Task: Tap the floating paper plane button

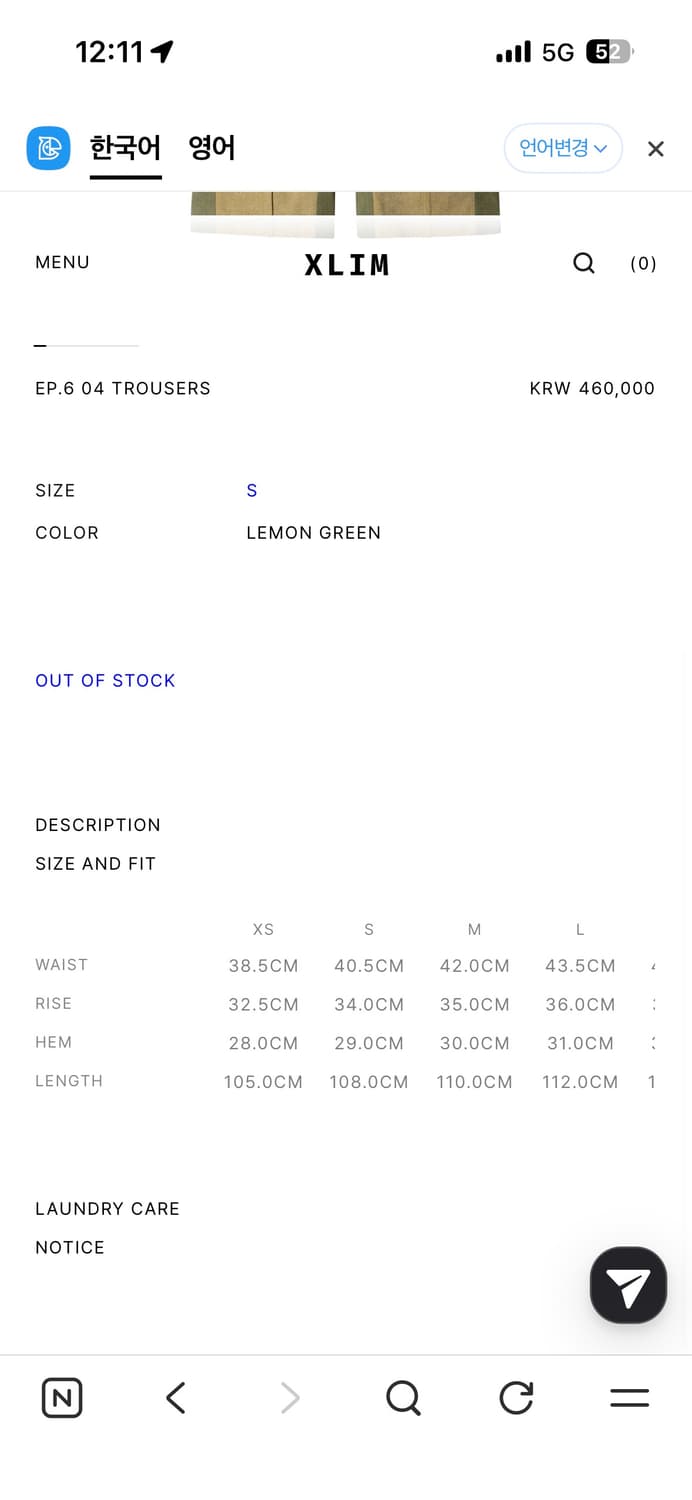Action: pyautogui.click(x=628, y=1285)
